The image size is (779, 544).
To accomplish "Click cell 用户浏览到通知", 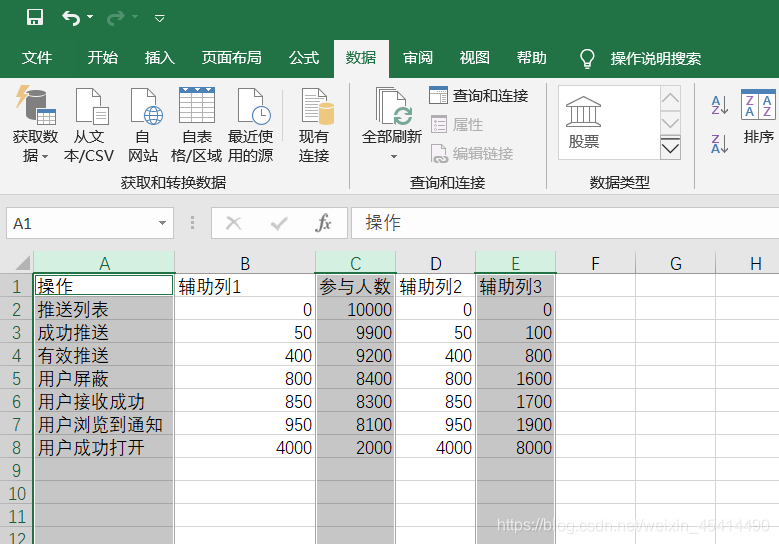I will [x=104, y=424].
